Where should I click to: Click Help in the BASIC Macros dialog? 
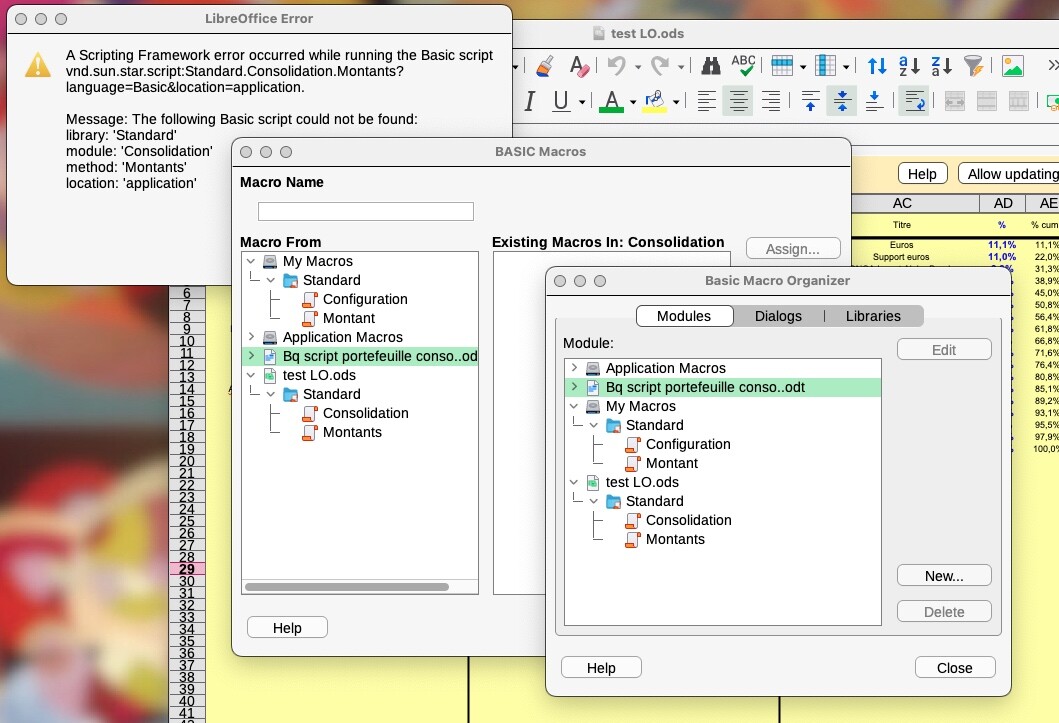287,628
